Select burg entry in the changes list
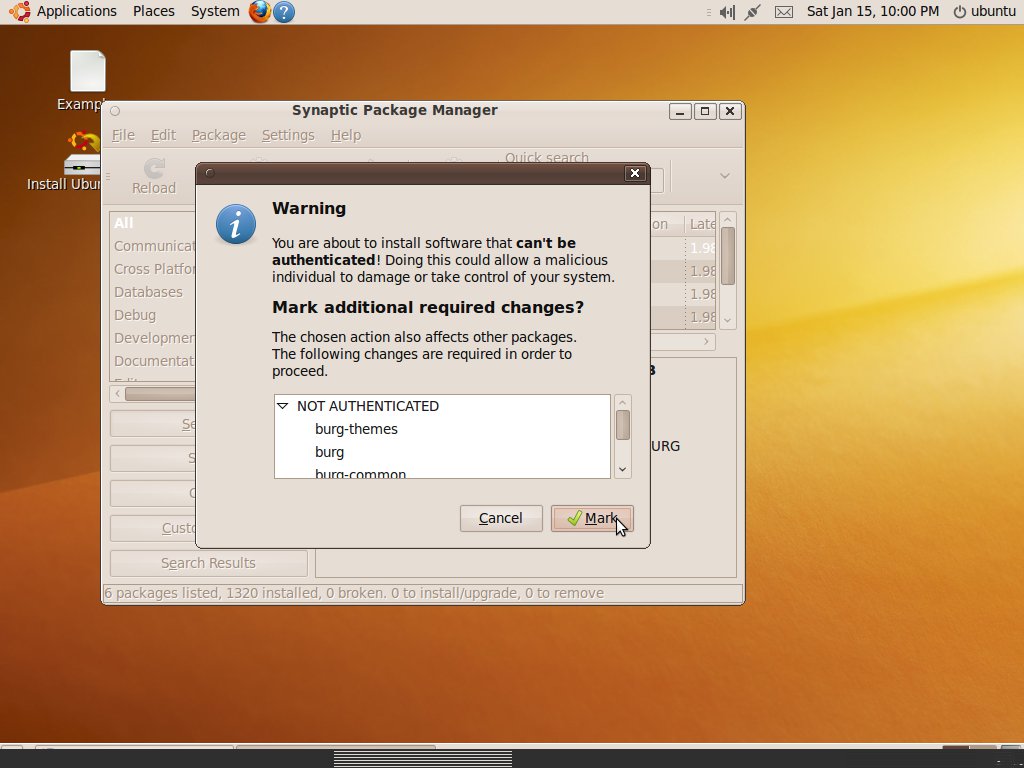This screenshot has width=1024, height=768. point(329,452)
